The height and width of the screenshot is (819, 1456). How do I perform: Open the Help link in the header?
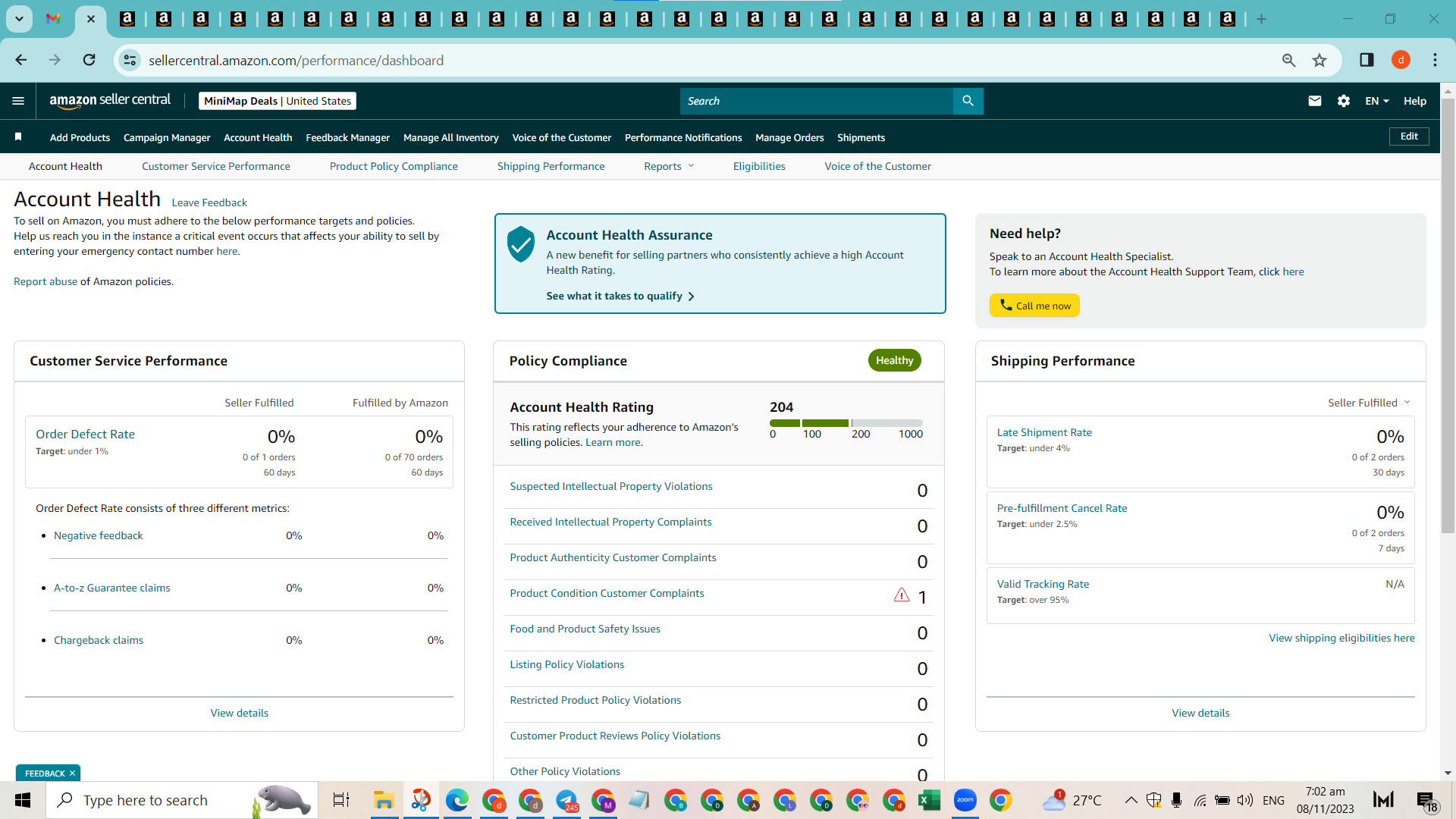pyautogui.click(x=1415, y=101)
